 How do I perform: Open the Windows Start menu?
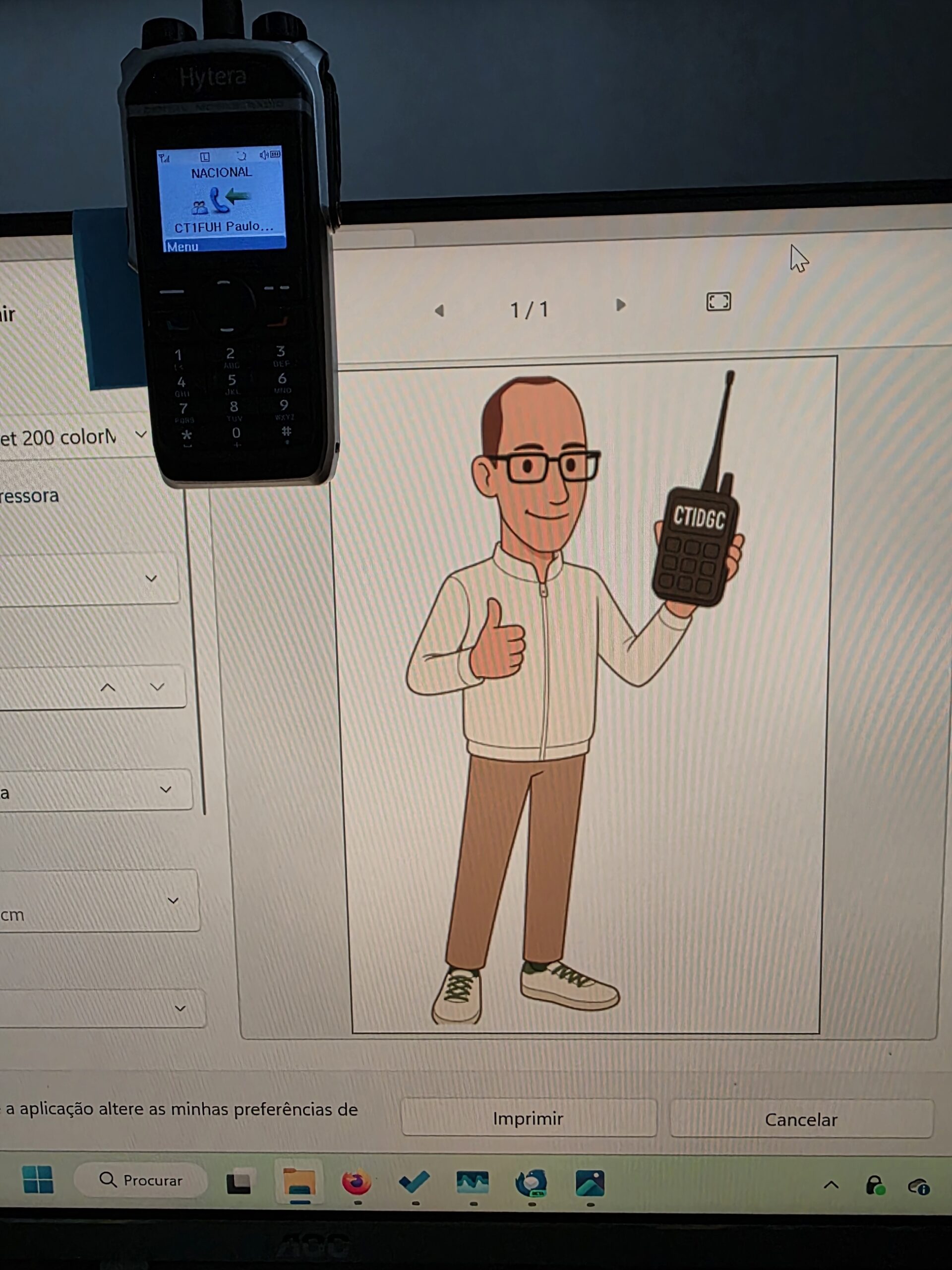pos(38,1180)
